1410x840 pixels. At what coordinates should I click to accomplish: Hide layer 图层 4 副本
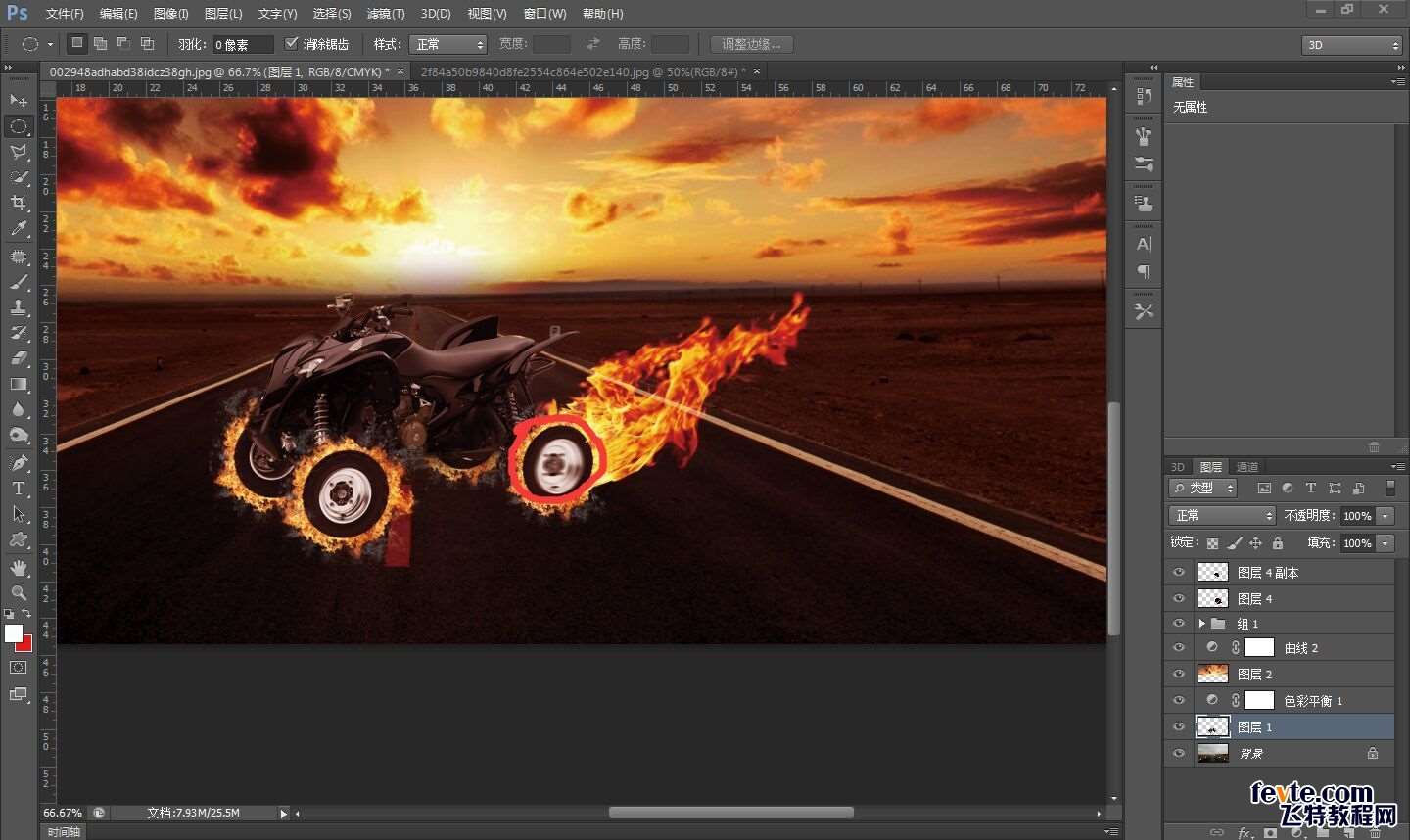1179,573
